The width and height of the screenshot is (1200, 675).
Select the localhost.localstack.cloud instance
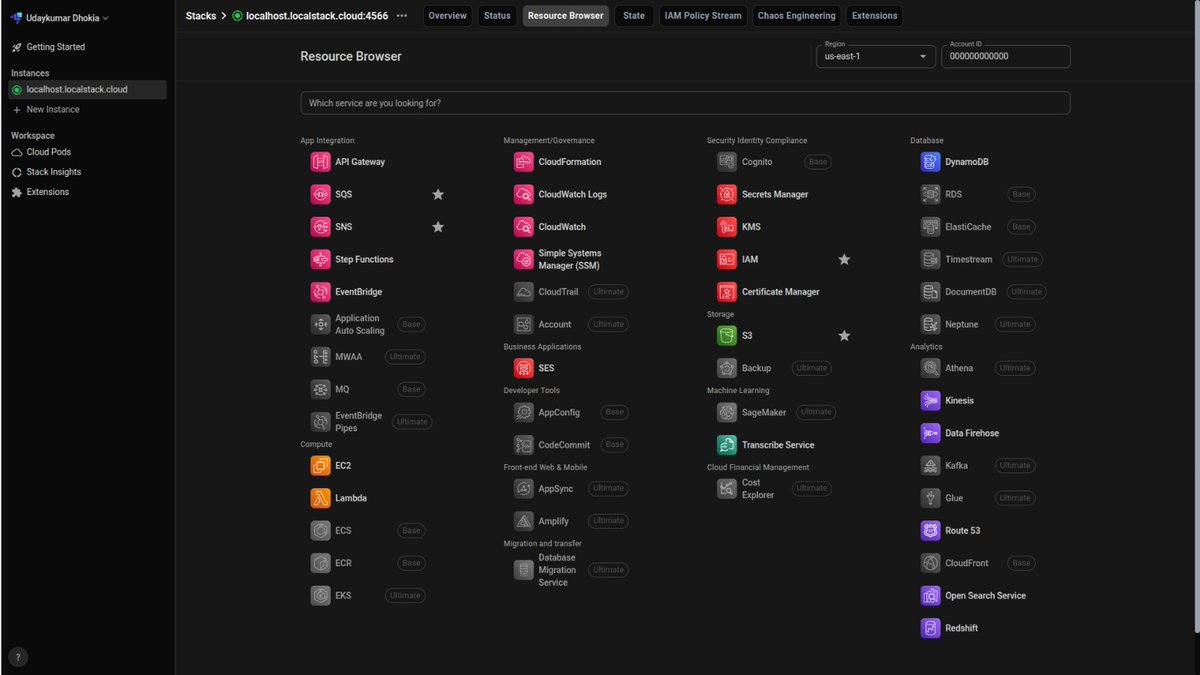88,89
